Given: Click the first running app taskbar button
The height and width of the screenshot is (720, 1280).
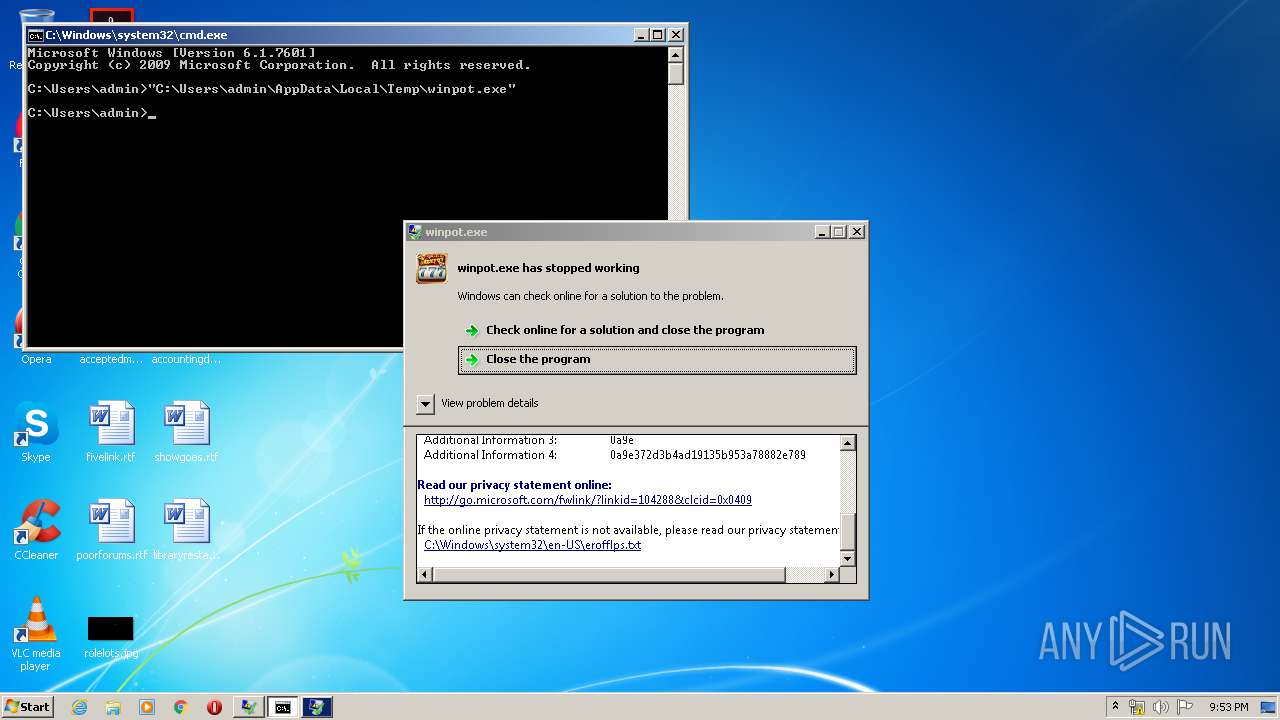Looking at the screenshot, I should (x=249, y=707).
